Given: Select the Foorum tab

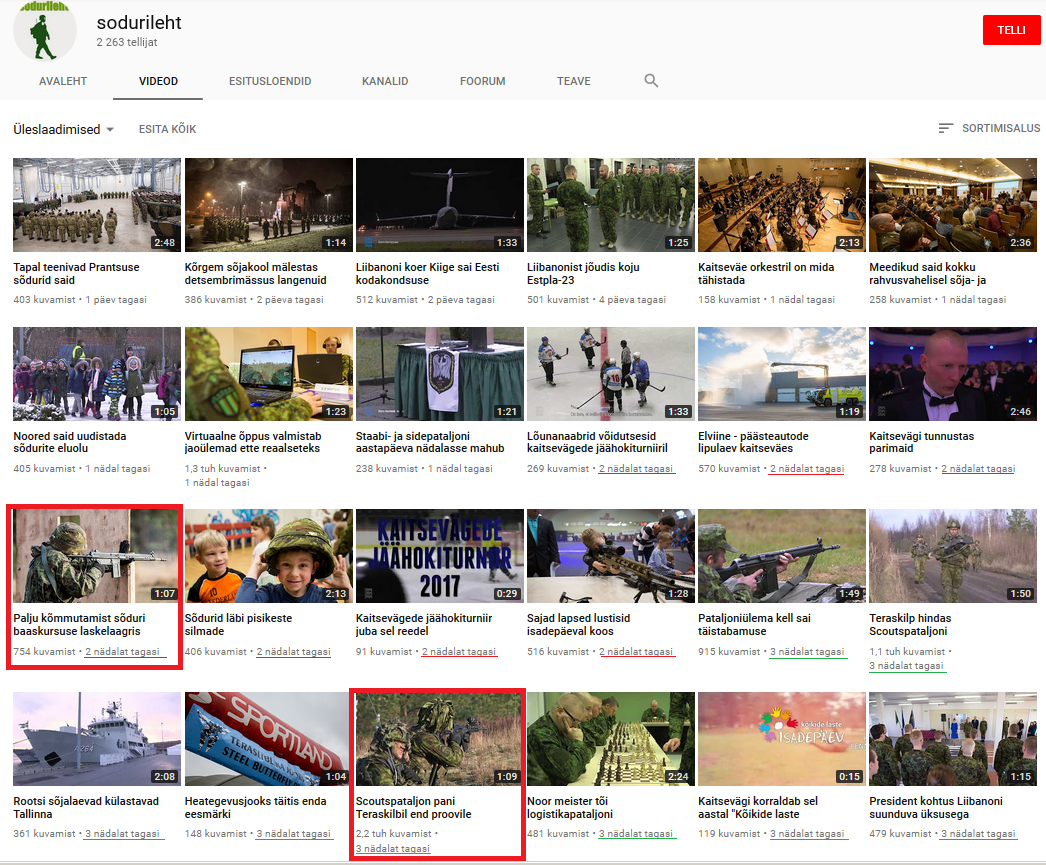Looking at the screenshot, I should coord(482,81).
